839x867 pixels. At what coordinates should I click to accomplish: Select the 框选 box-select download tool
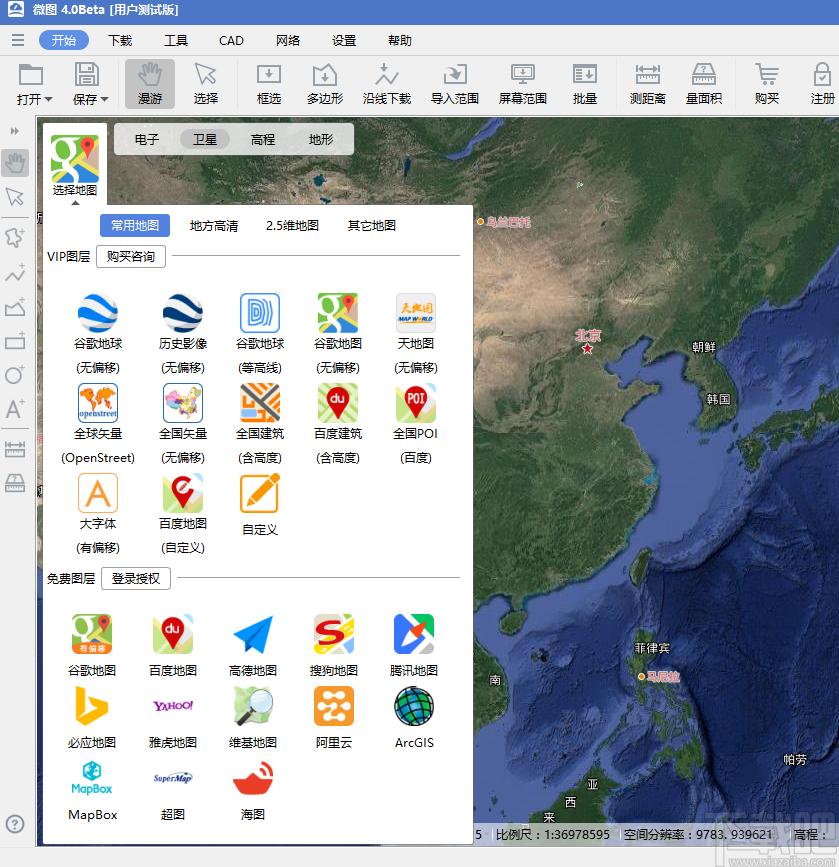[269, 83]
